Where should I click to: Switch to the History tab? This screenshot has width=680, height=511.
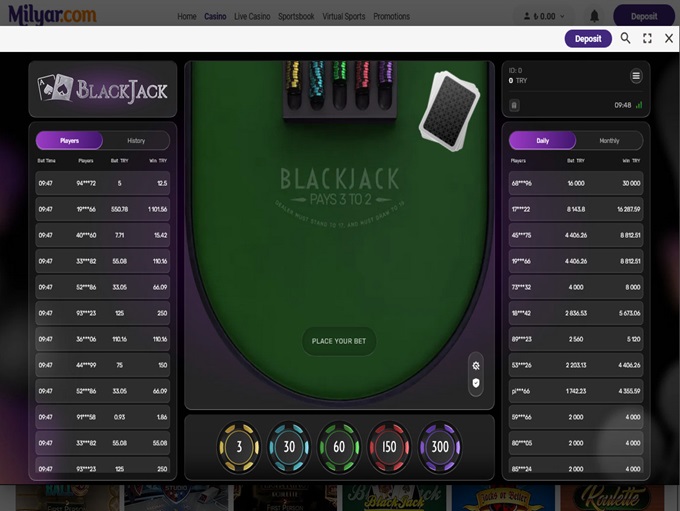coord(136,141)
